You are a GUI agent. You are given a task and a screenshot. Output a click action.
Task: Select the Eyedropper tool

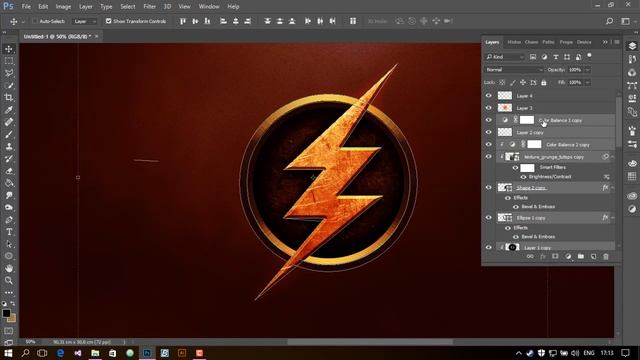point(9,109)
